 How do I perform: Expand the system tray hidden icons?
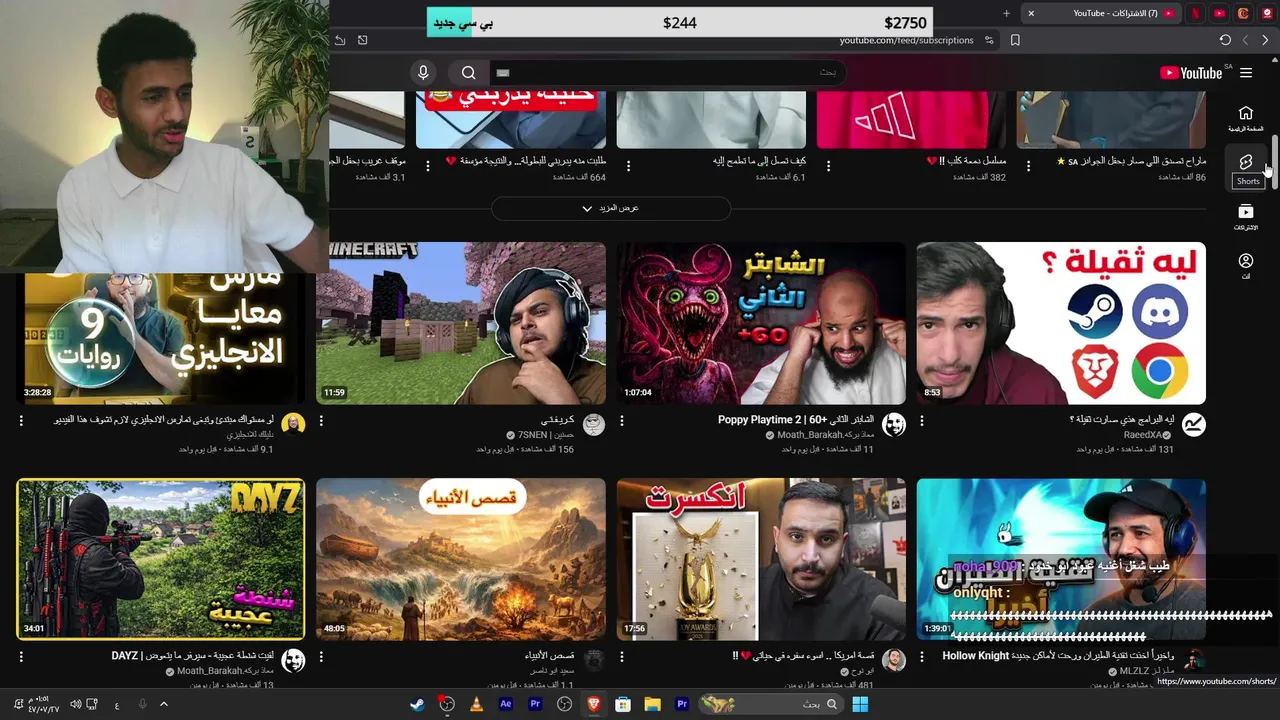tap(164, 704)
